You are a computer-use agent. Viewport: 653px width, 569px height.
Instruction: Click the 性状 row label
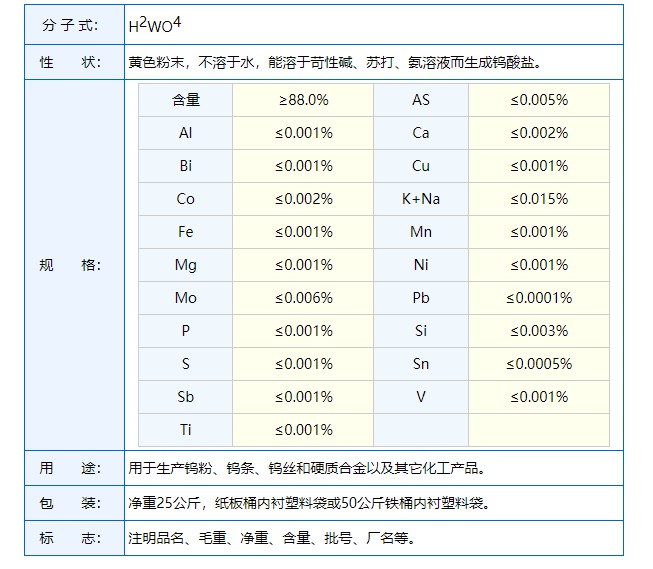tap(70, 62)
